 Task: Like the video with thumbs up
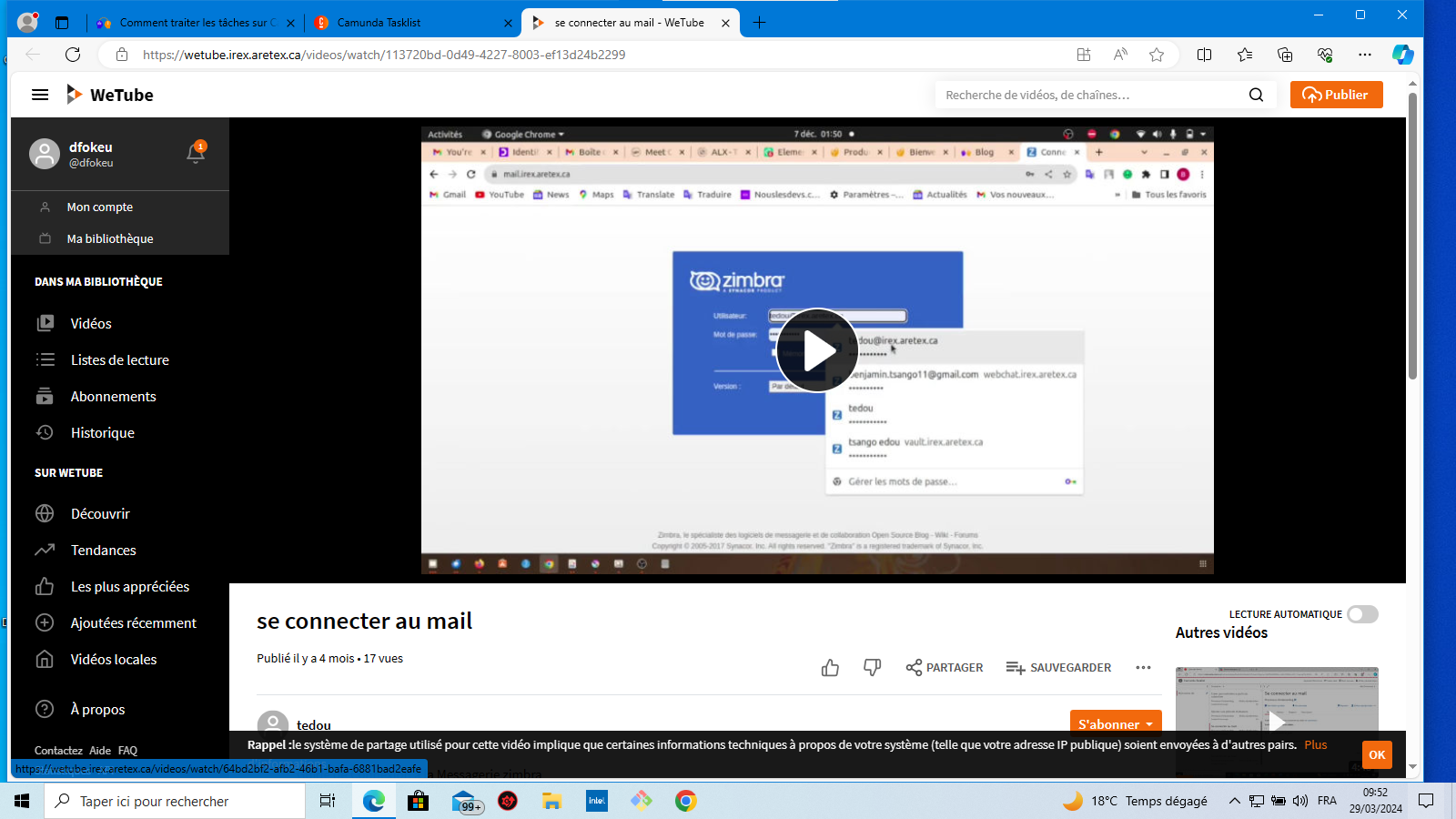click(x=830, y=668)
